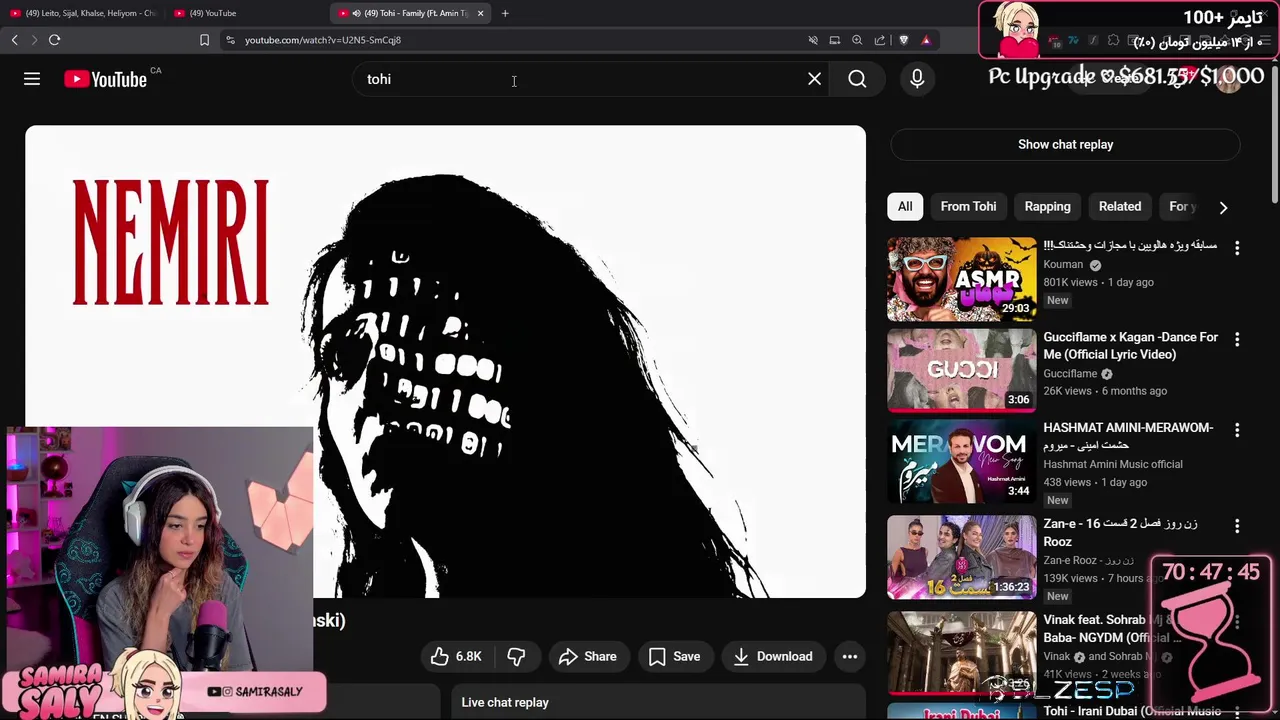The width and height of the screenshot is (1280, 720).
Task: Close the Tohi - Family tab
Action: click(x=481, y=13)
